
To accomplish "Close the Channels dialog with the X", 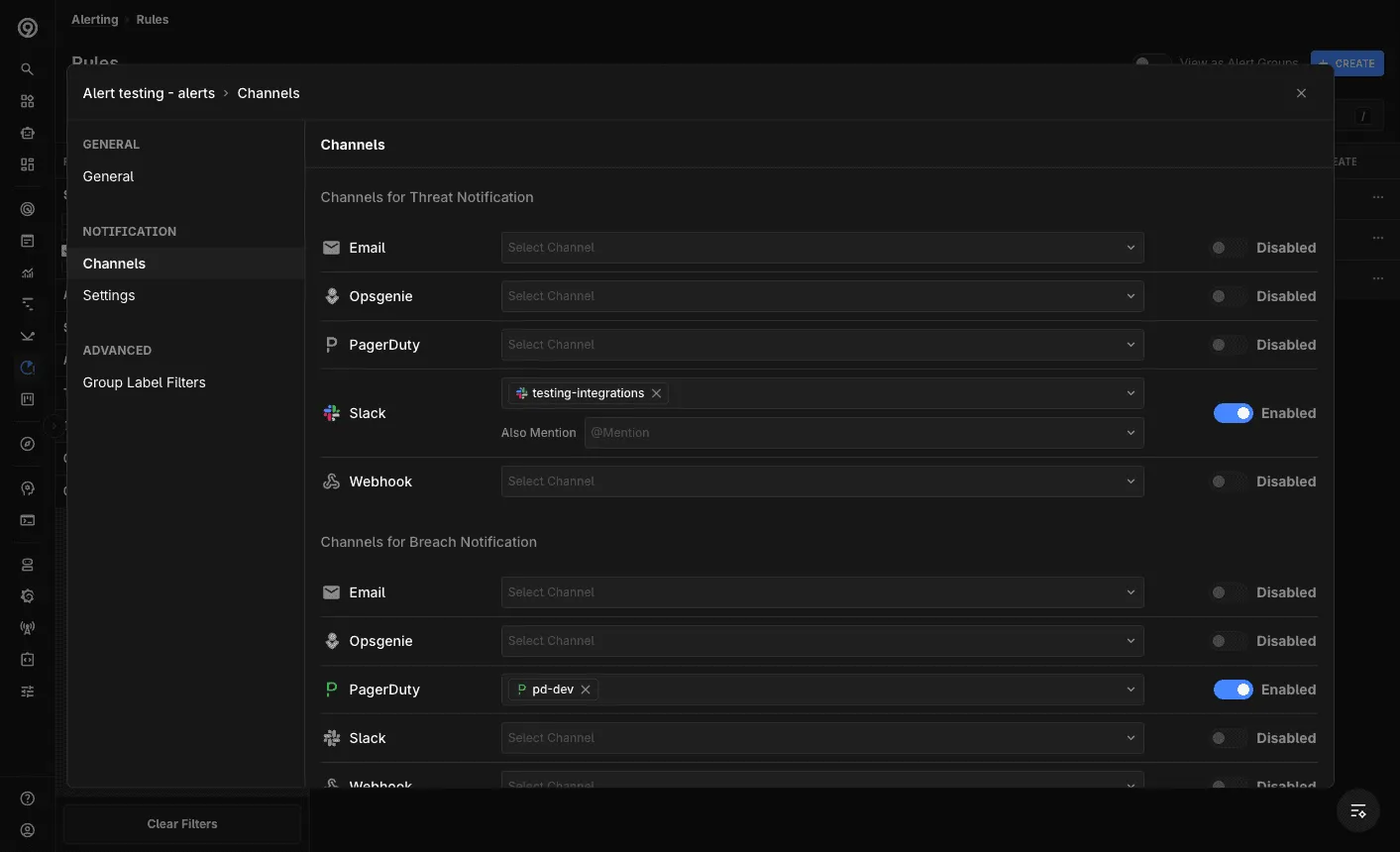I will [x=1301, y=93].
